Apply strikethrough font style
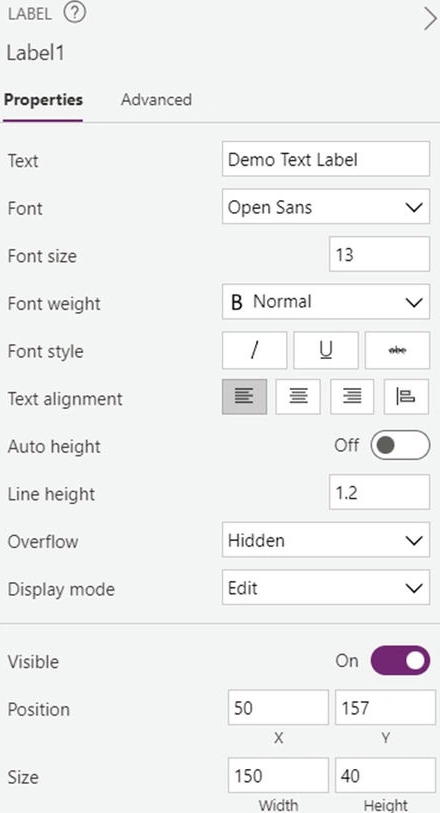Screen dimensions: 440x813 (x=398, y=351)
